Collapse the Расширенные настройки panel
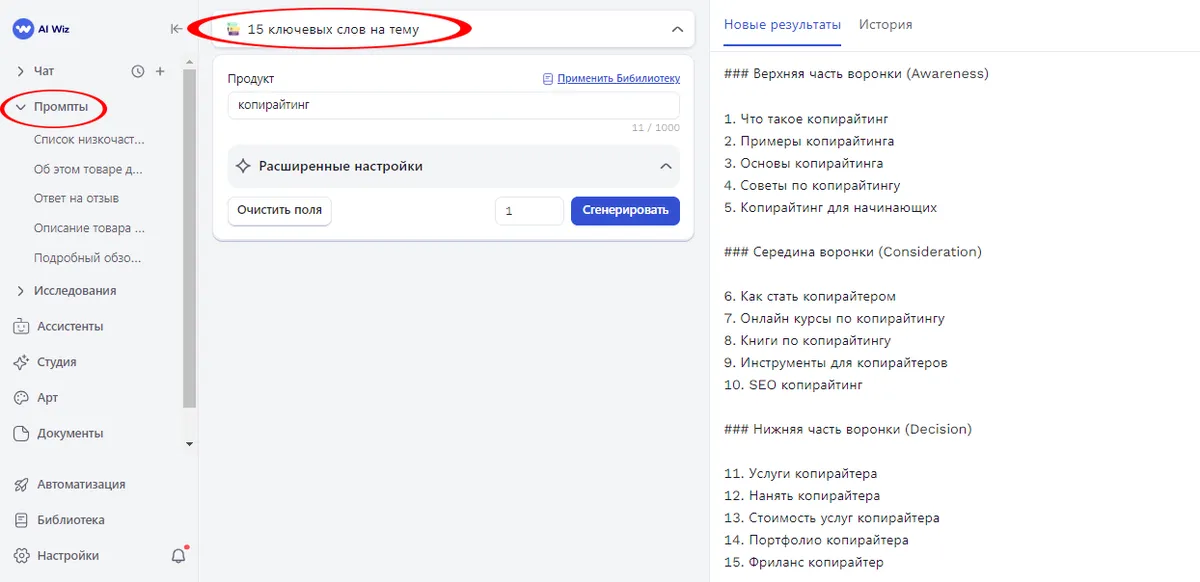This screenshot has height=582, width=1200. click(666, 166)
